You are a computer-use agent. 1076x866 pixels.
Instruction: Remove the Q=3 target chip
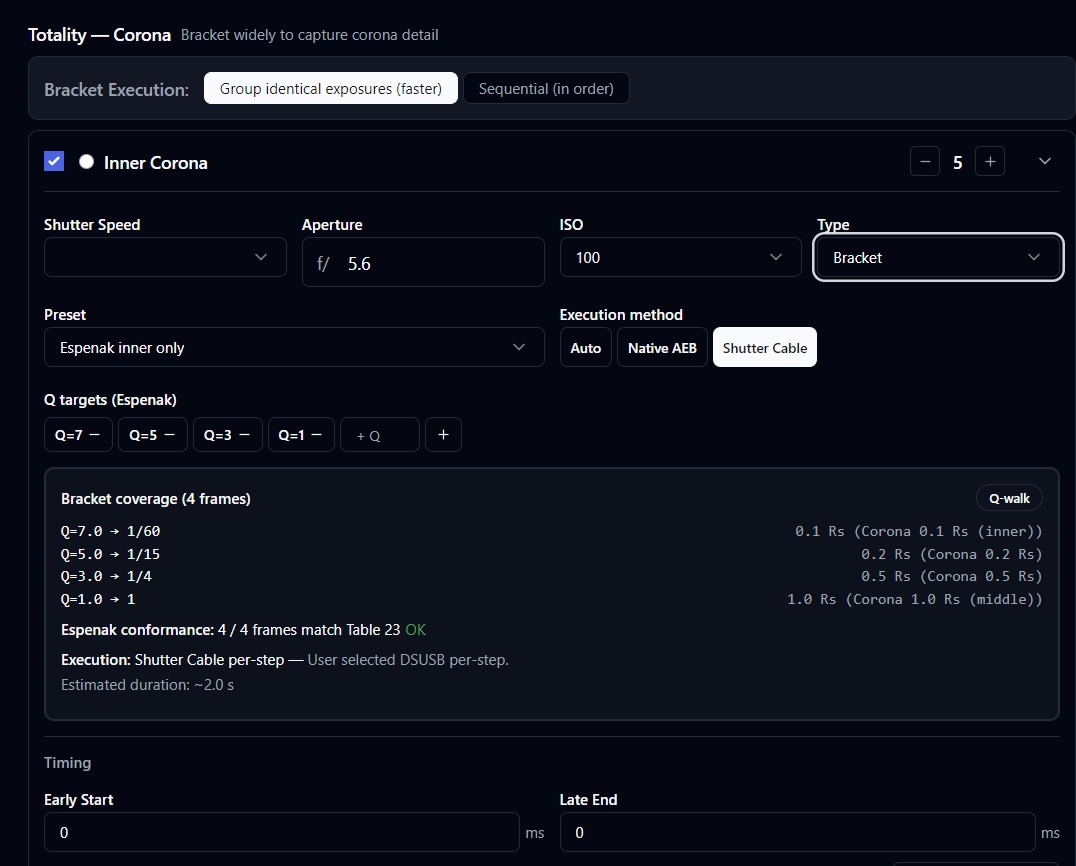click(244, 435)
